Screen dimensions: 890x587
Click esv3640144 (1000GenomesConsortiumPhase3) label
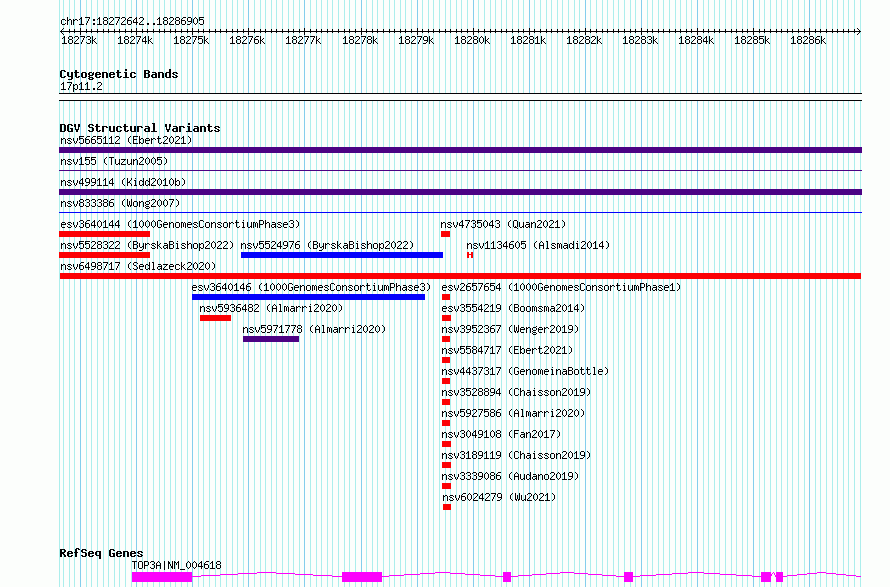click(x=180, y=224)
